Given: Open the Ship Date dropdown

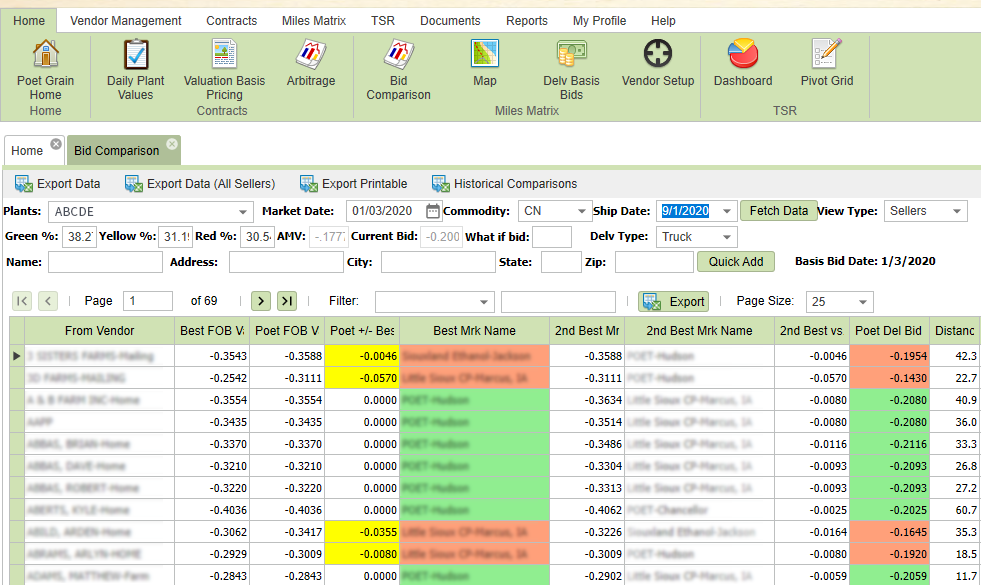Looking at the screenshot, I should (726, 211).
